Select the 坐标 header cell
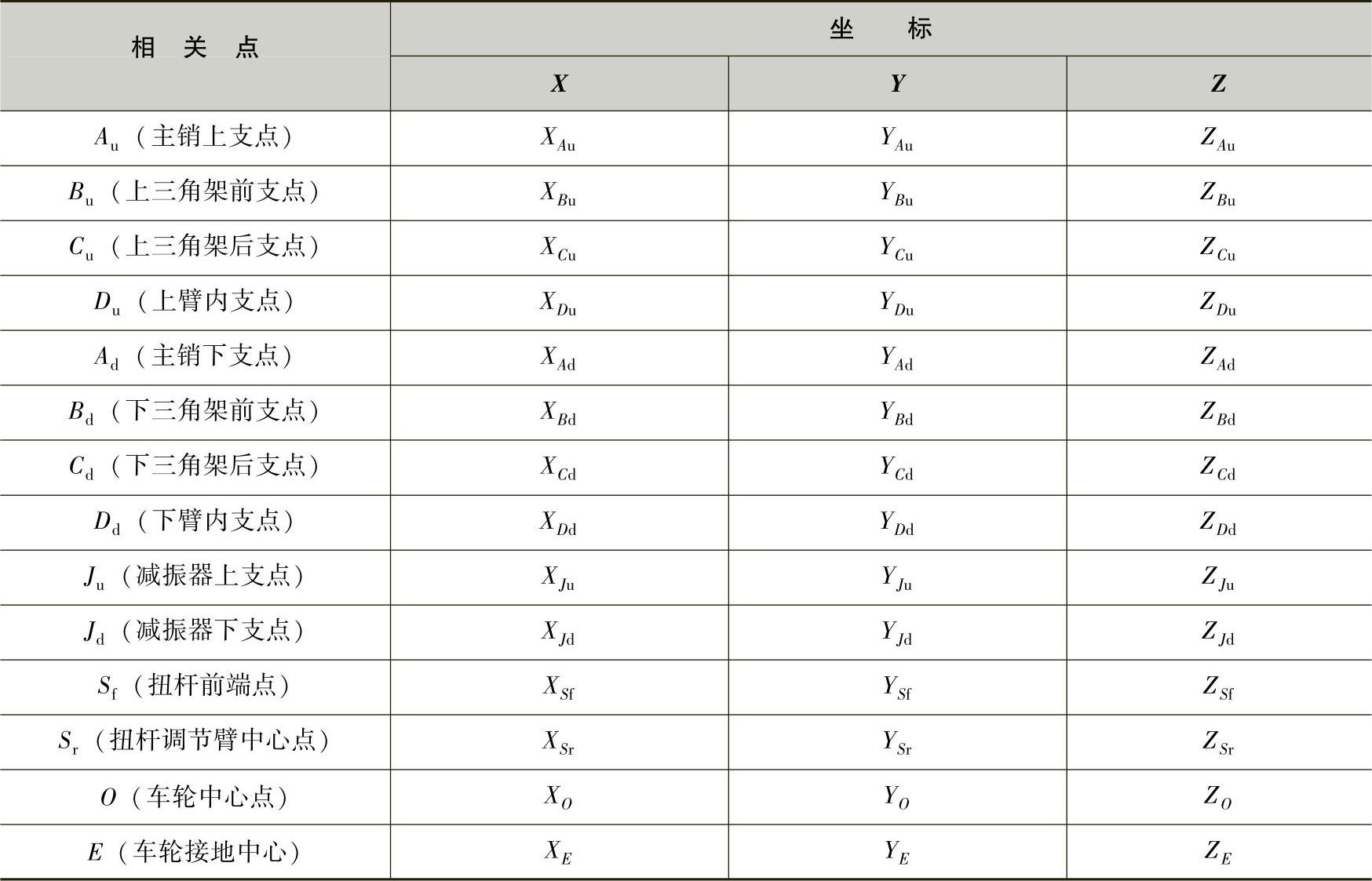The width and height of the screenshot is (1372, 881). click(x=881, y=28)
